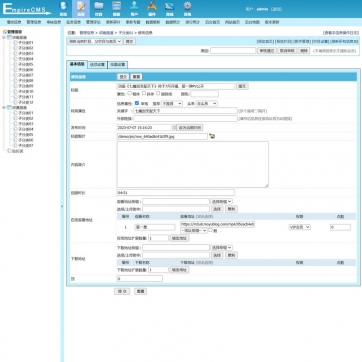Click 重置 in the blue form header
Image resolution: width=362 pixels, height=362 pixels.
pyautogui.click(x=136, y=77)
